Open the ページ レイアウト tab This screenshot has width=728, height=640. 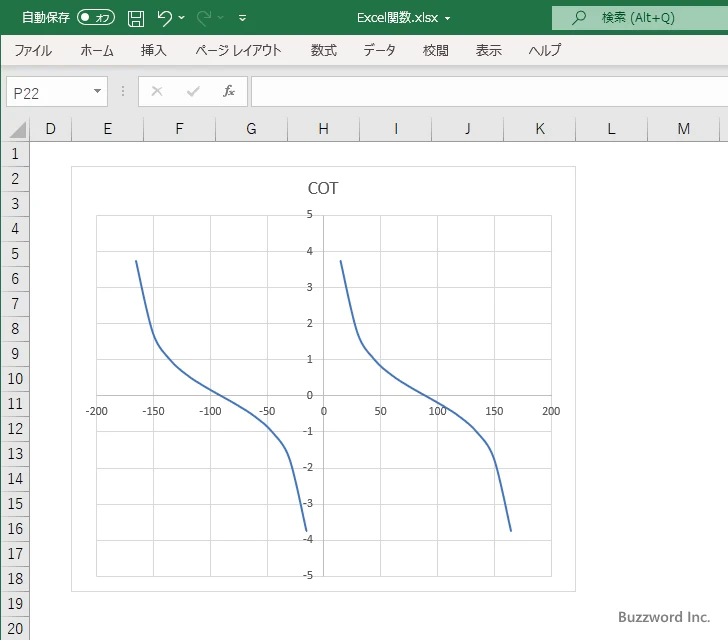point(238,50)
